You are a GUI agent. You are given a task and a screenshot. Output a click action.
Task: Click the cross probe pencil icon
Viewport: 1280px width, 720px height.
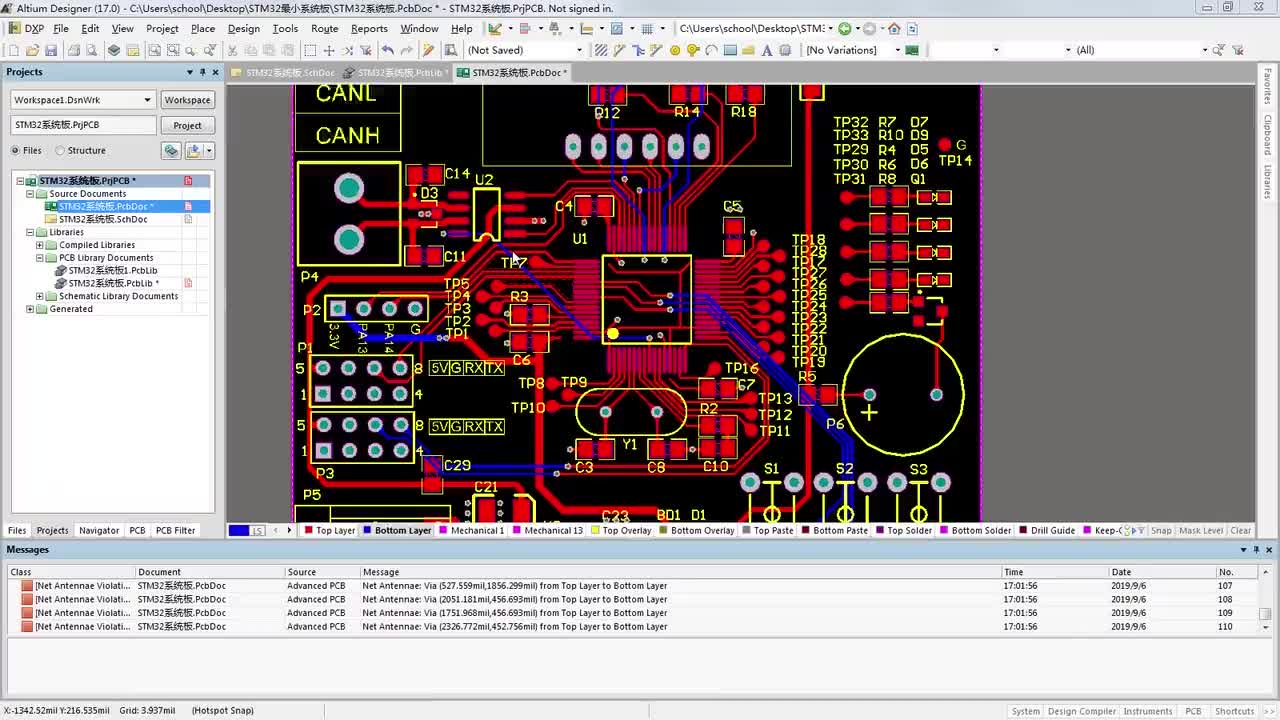(x=428, y=50)
